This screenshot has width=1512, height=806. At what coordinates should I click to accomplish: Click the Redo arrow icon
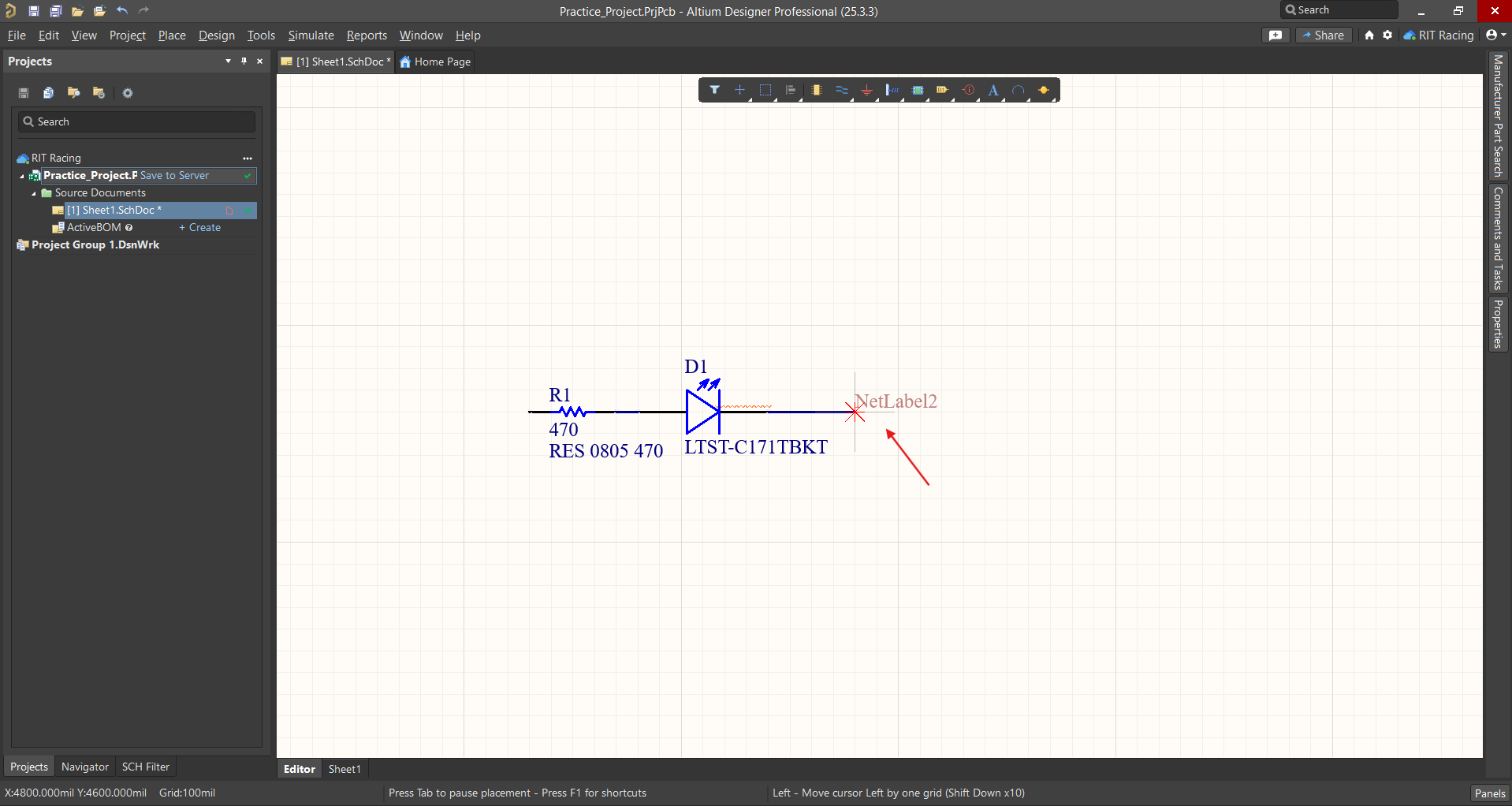click(143, 11)
